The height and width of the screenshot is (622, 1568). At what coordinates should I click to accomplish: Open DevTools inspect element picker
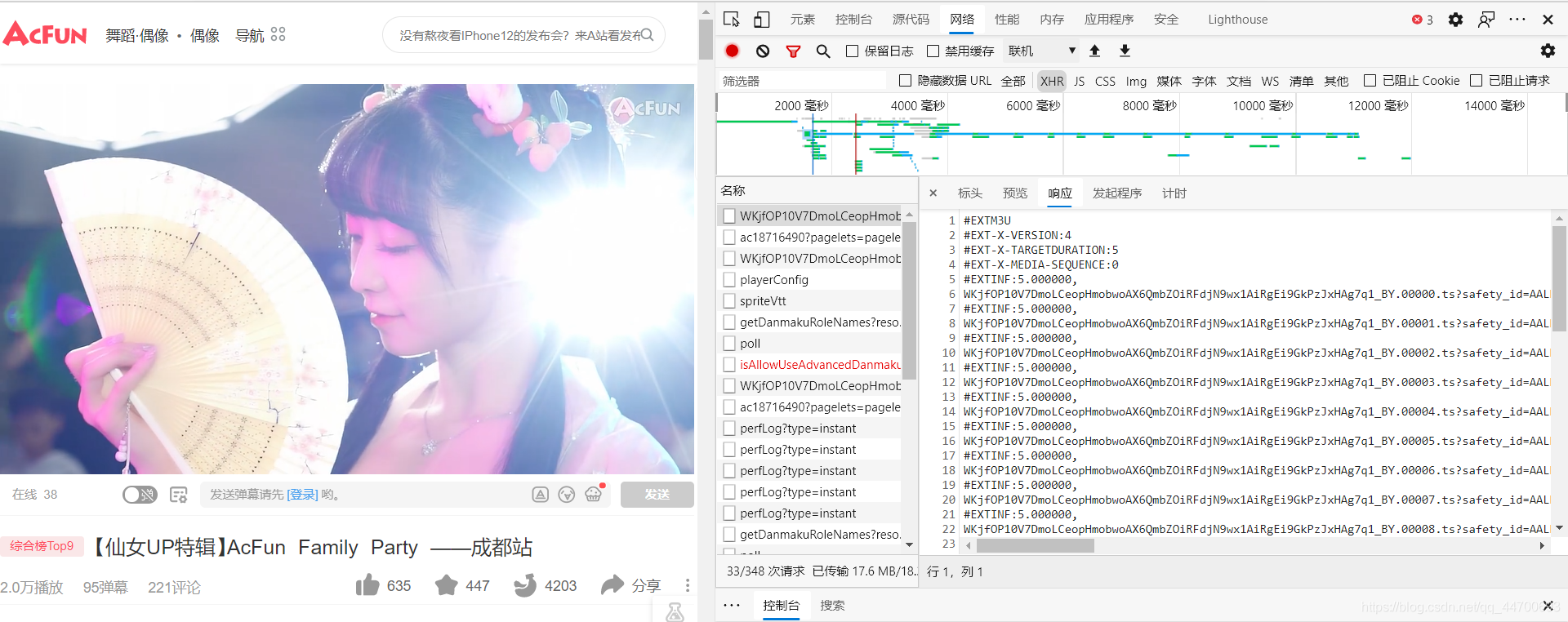click(732, 20)
